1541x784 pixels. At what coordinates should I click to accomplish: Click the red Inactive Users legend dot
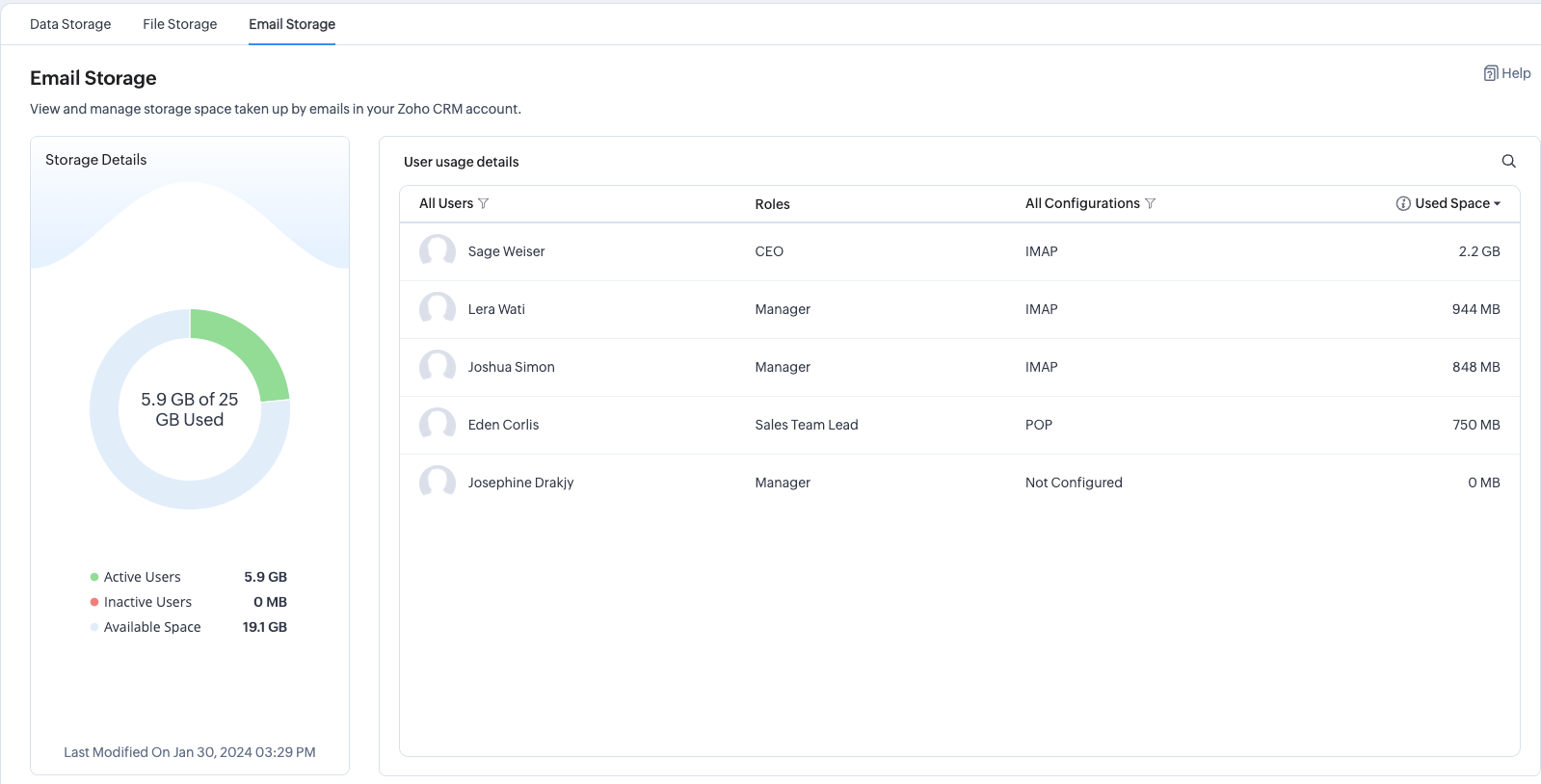[x=94, y=602]
